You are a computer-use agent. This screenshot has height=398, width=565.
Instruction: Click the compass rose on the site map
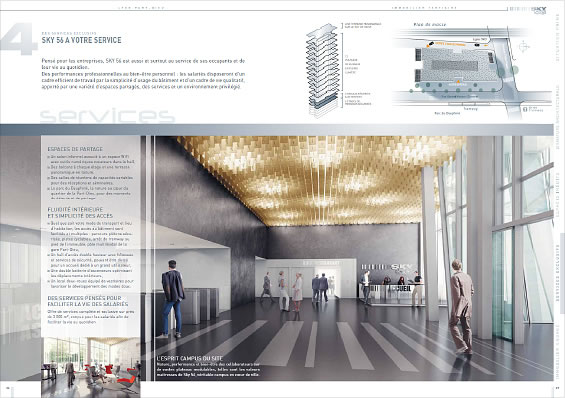pos(524,46)
